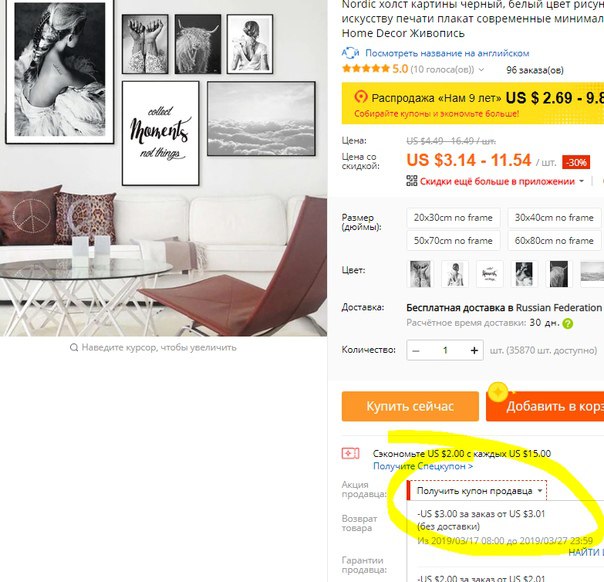
Task: Expand the Получить купон продавца dropdown
Action: (477, 491)
